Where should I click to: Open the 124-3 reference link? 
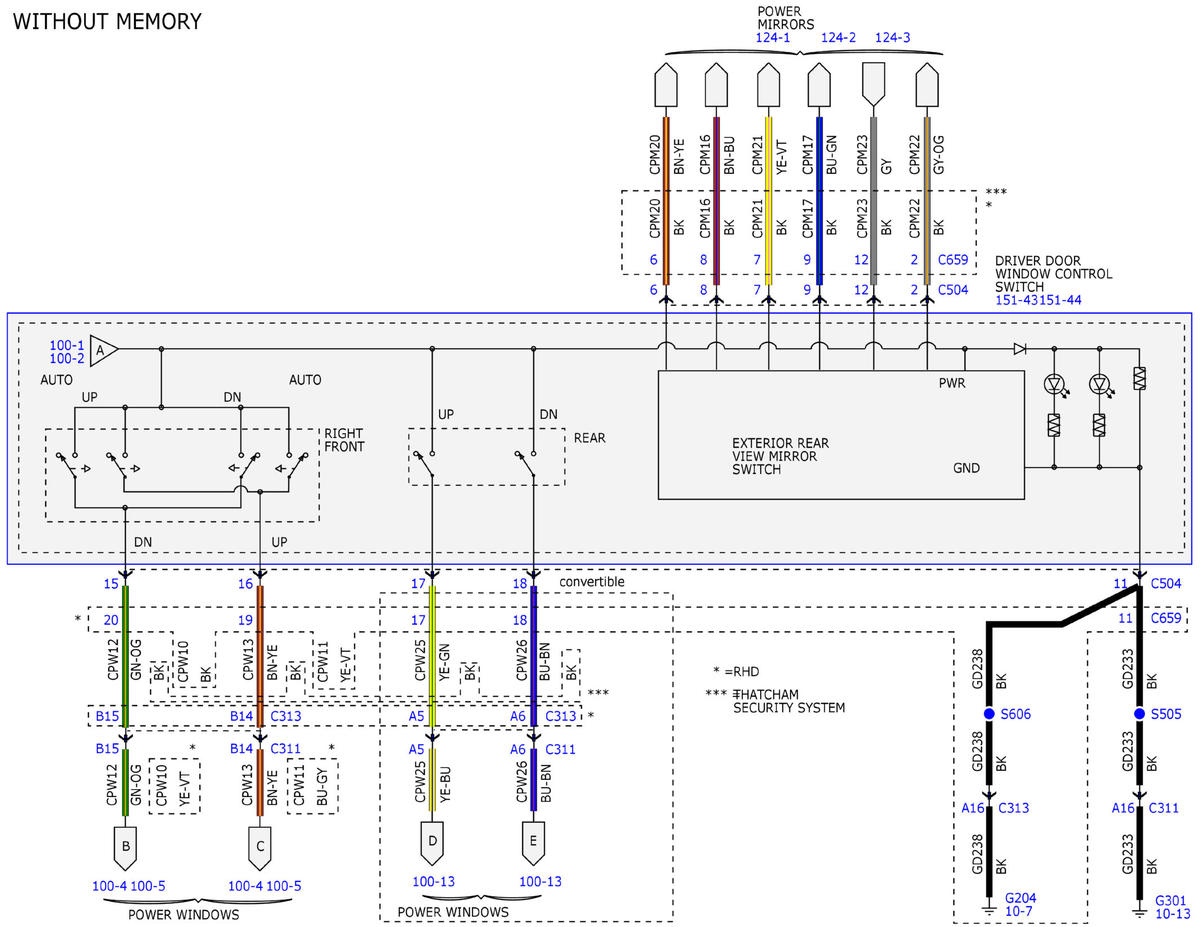click(893, 38)
